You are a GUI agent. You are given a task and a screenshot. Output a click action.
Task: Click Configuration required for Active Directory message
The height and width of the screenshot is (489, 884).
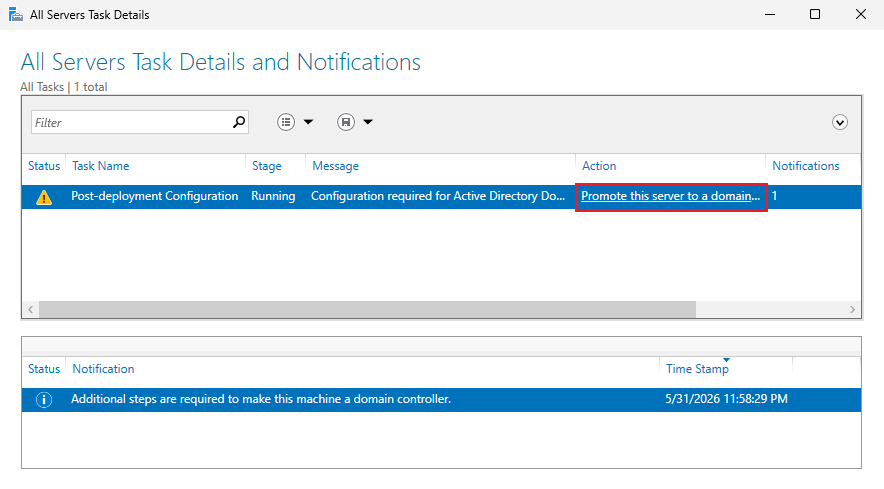tap(438, 196)
